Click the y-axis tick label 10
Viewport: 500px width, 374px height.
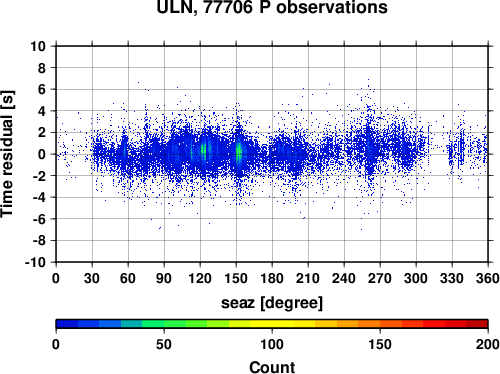(x=38, y=46)
